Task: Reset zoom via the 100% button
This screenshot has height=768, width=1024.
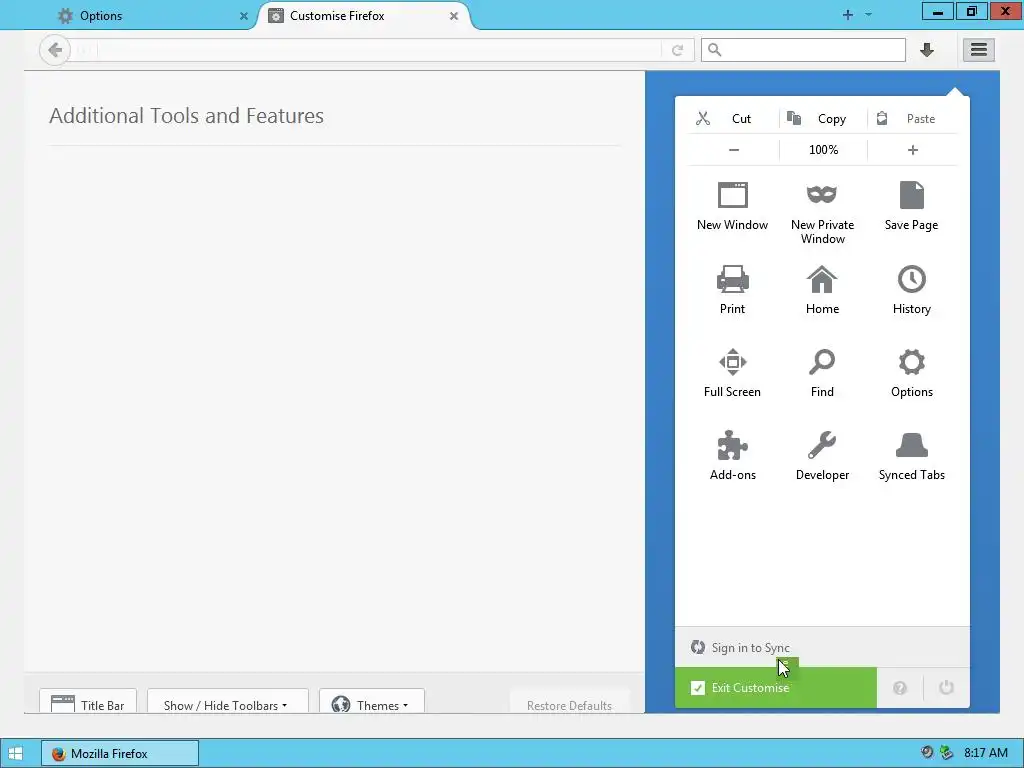Action: [823, 150]
